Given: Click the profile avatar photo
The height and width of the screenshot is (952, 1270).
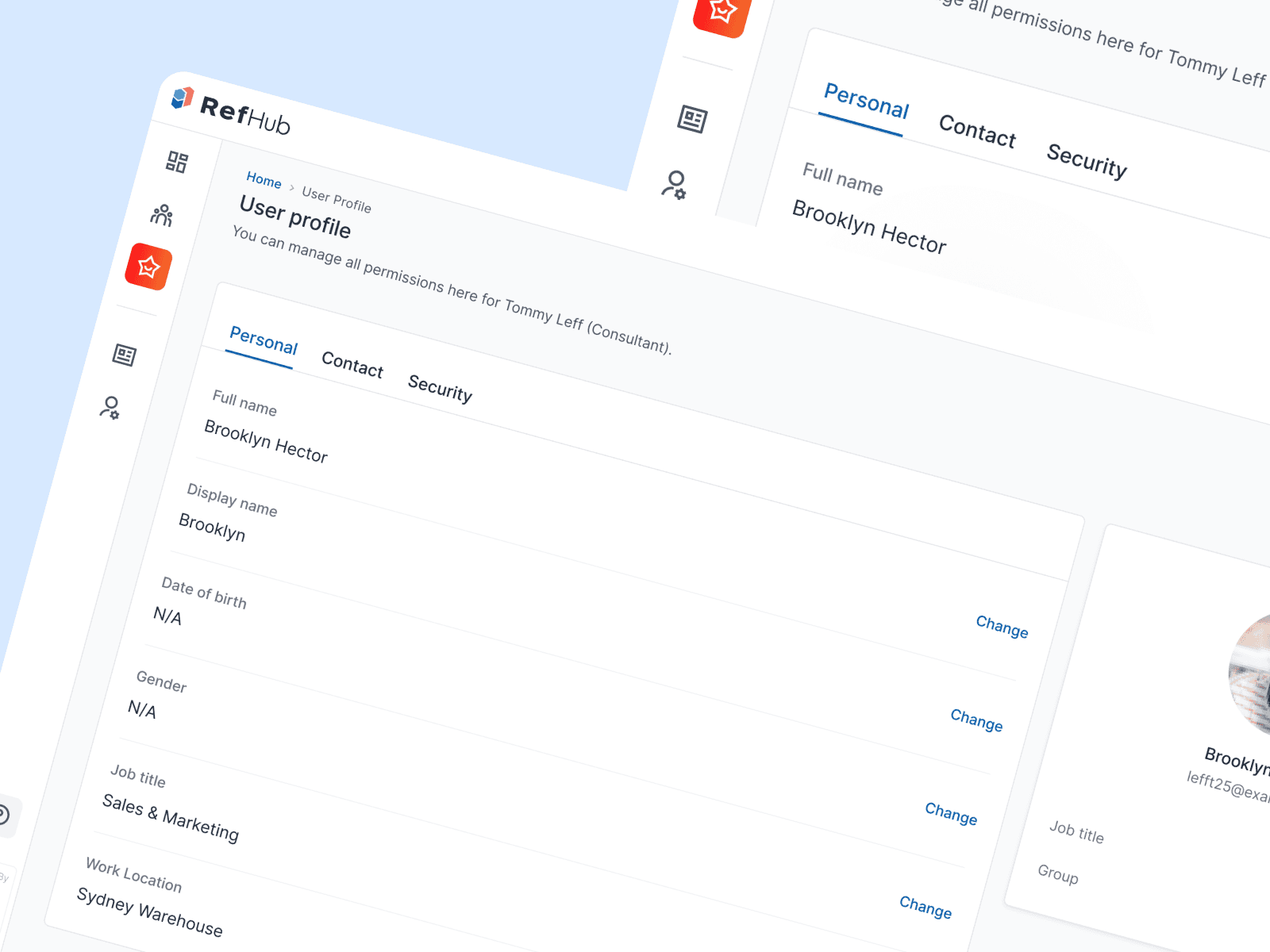Looking at the screenshot, I should click(x=1251, y=674).
